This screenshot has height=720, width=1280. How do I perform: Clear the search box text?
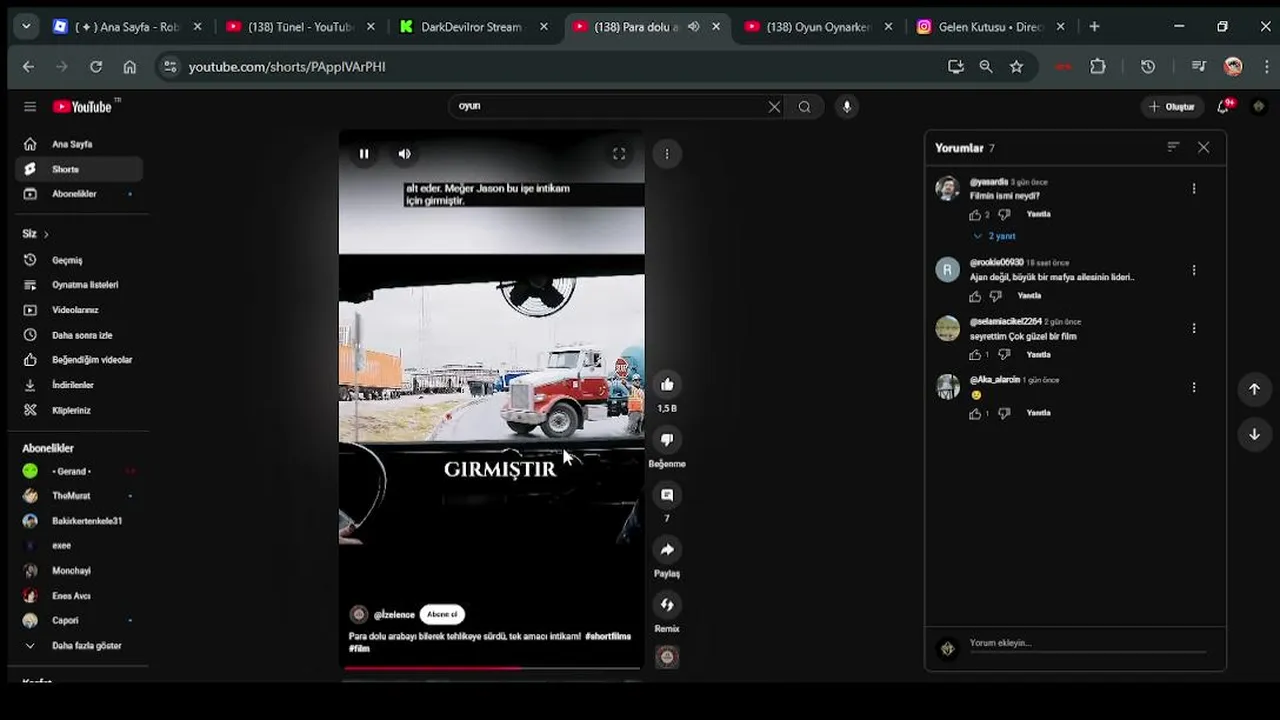coord(774,107)
